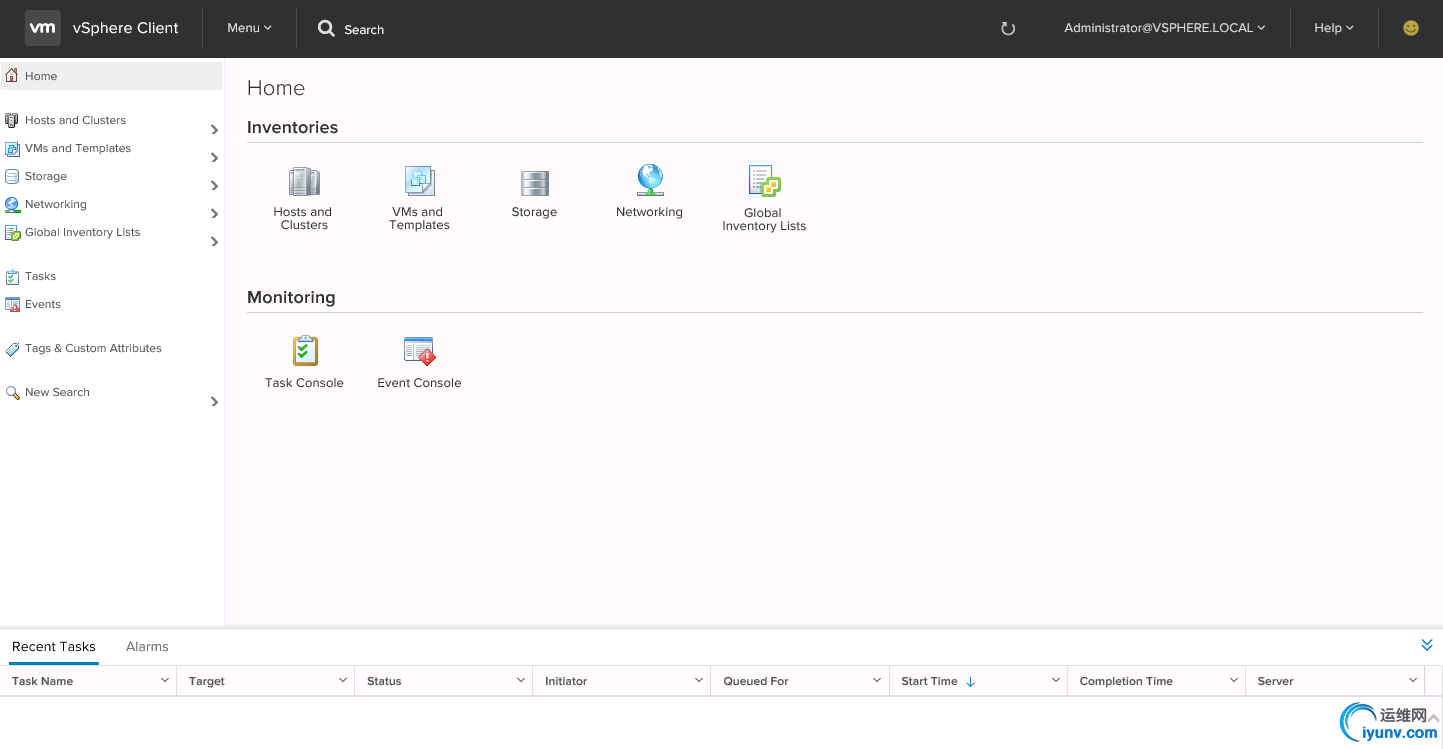Open Event Console label link

[x=419, y=383]
